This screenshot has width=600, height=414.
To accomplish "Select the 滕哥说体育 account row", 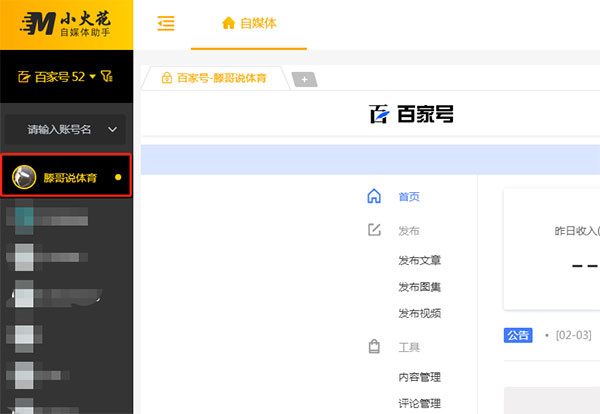I will [x=66, y=176].
